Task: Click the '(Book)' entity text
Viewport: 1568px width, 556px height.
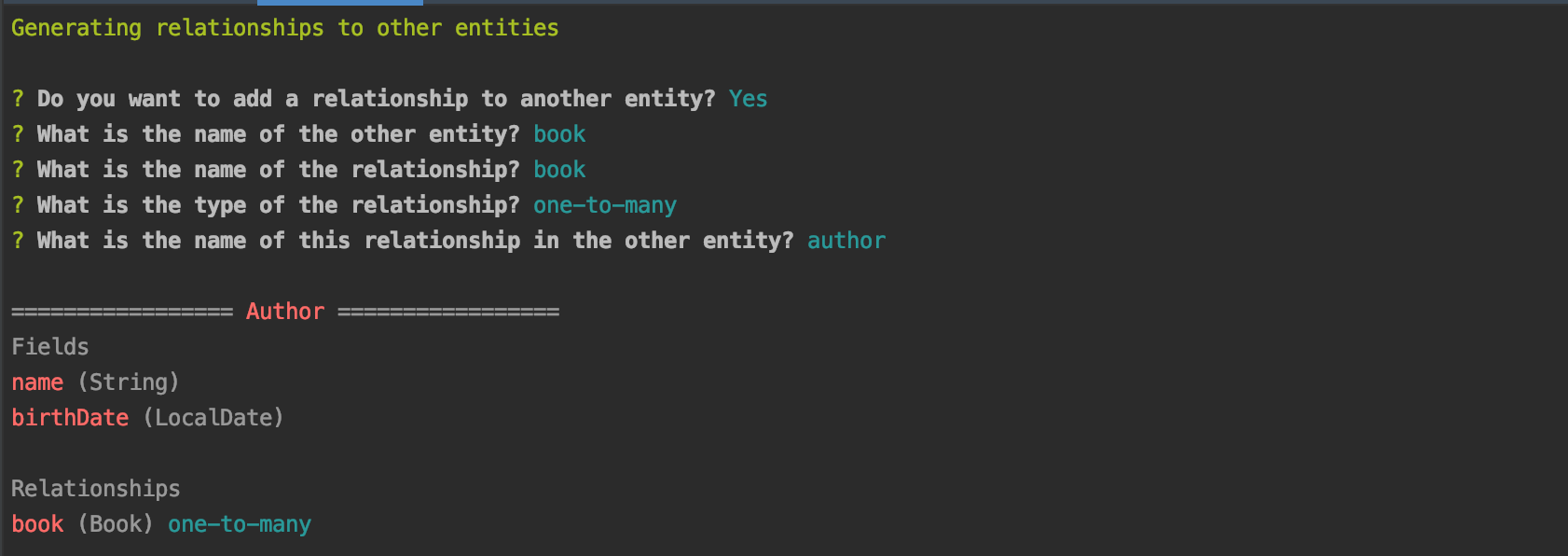Action: (x=116, y=524)
